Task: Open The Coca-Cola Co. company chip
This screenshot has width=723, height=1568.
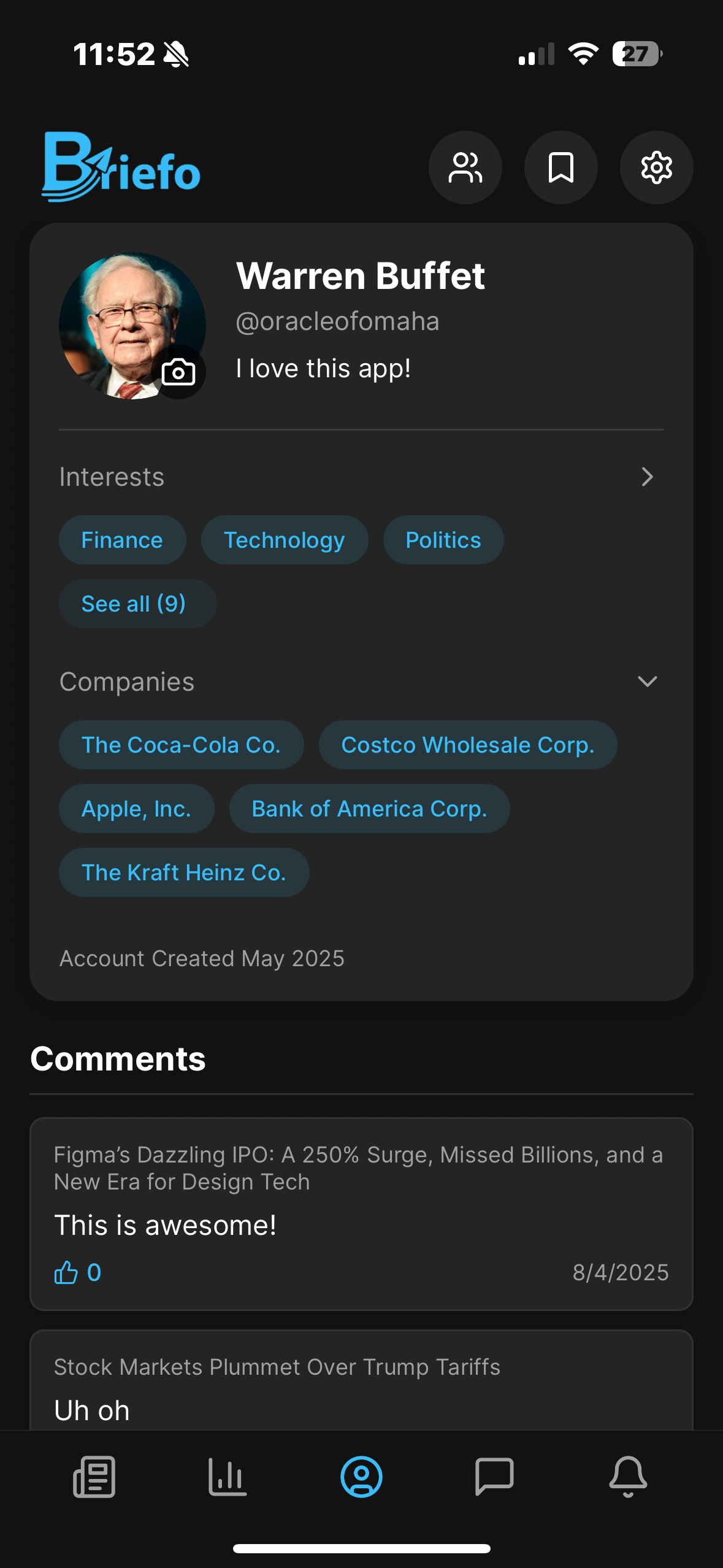Action: point(181,745)
